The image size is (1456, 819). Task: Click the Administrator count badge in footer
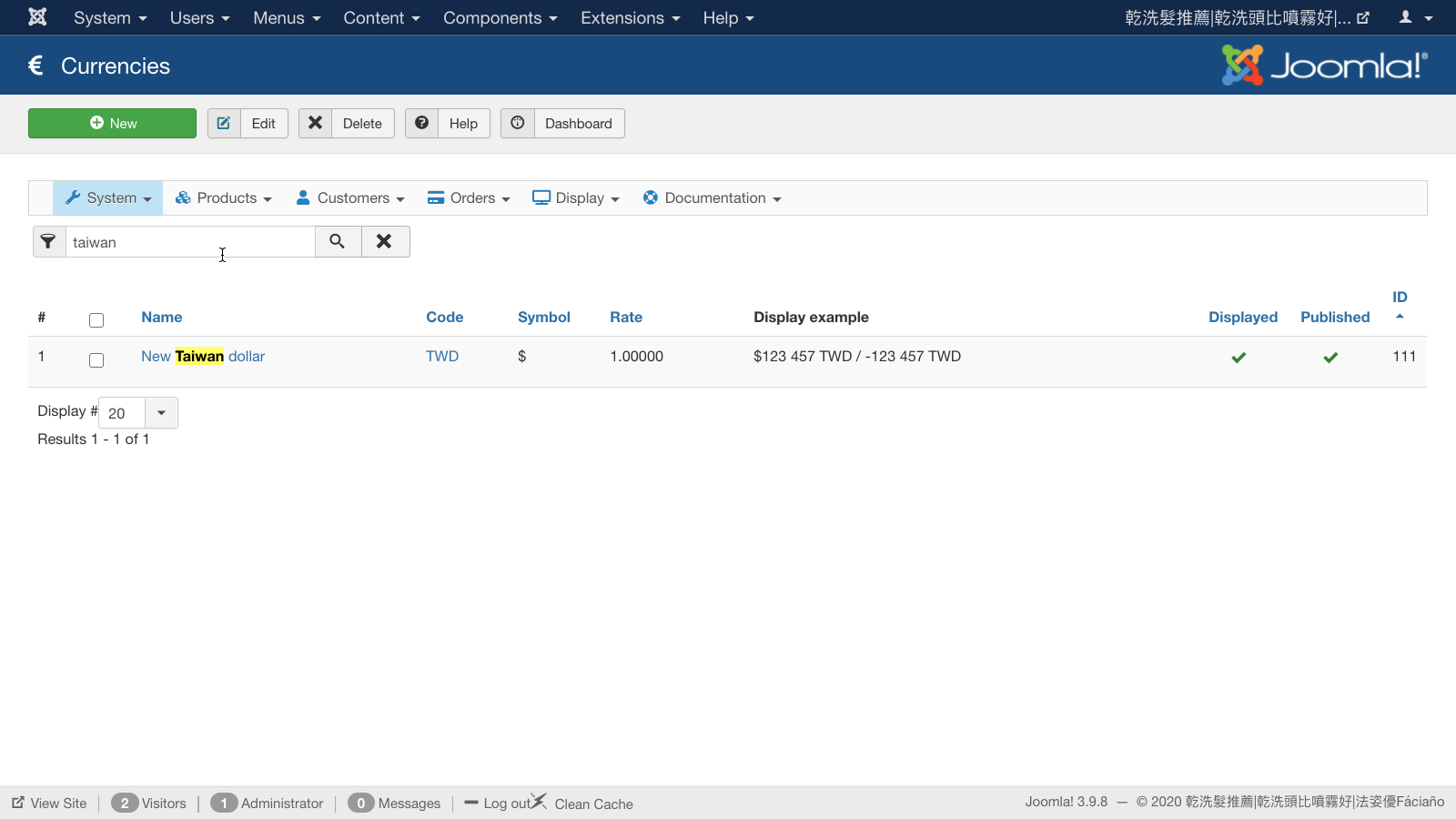[x=224, y=804]
